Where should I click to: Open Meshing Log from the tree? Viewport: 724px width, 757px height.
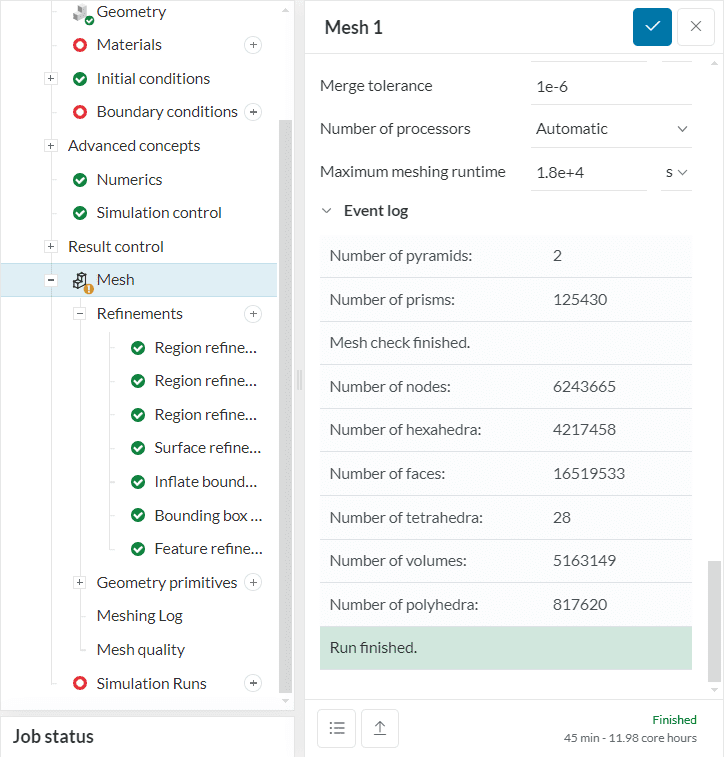[139, 616]
